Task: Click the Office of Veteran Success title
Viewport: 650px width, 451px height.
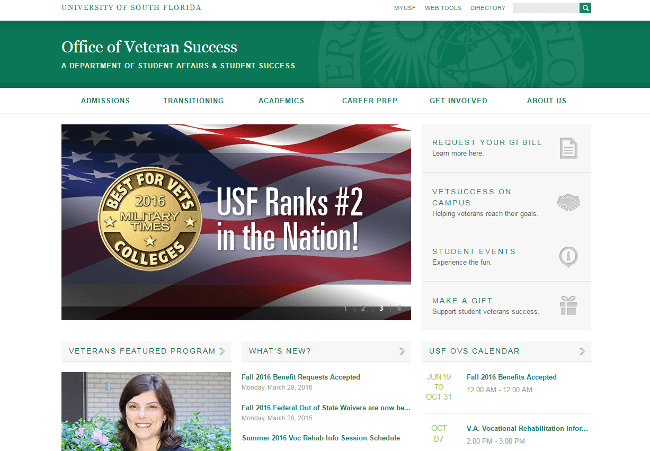Action: (149, 47)
